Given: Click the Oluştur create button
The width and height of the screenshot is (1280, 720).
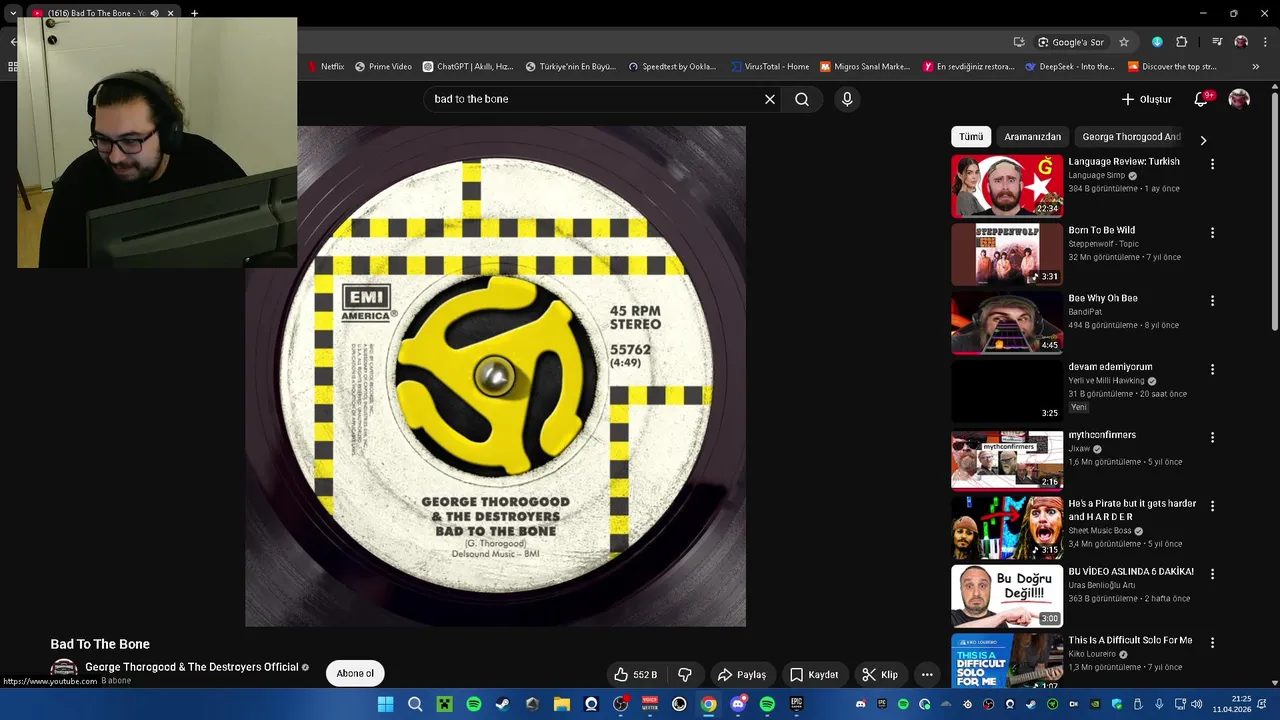Looking at the screenshot, I should coord(1146,99).
